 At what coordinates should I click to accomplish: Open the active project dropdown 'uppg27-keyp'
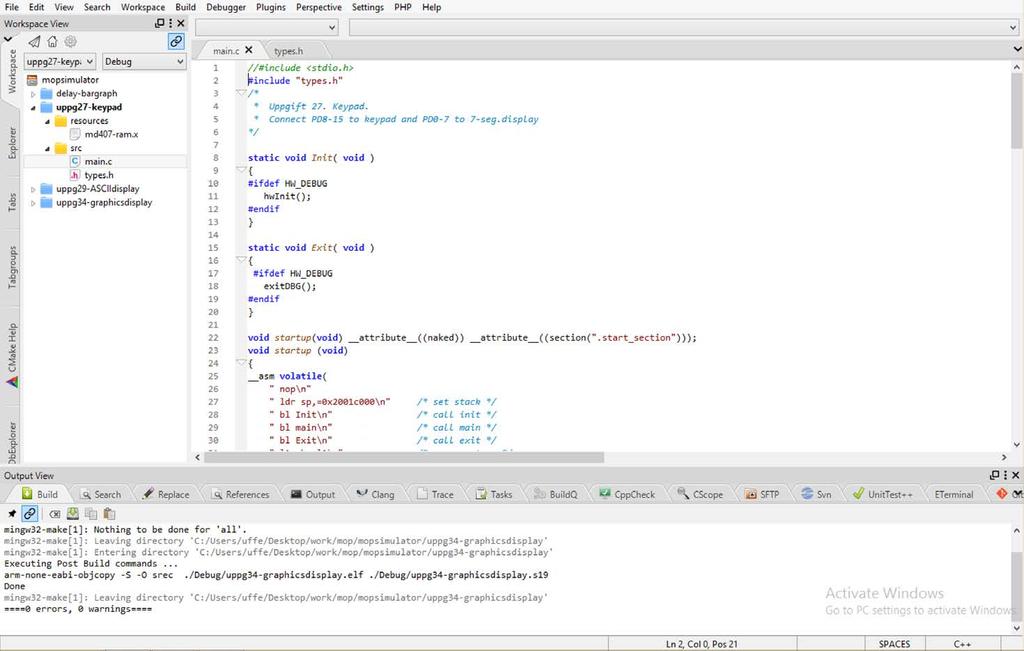(60, 61)
